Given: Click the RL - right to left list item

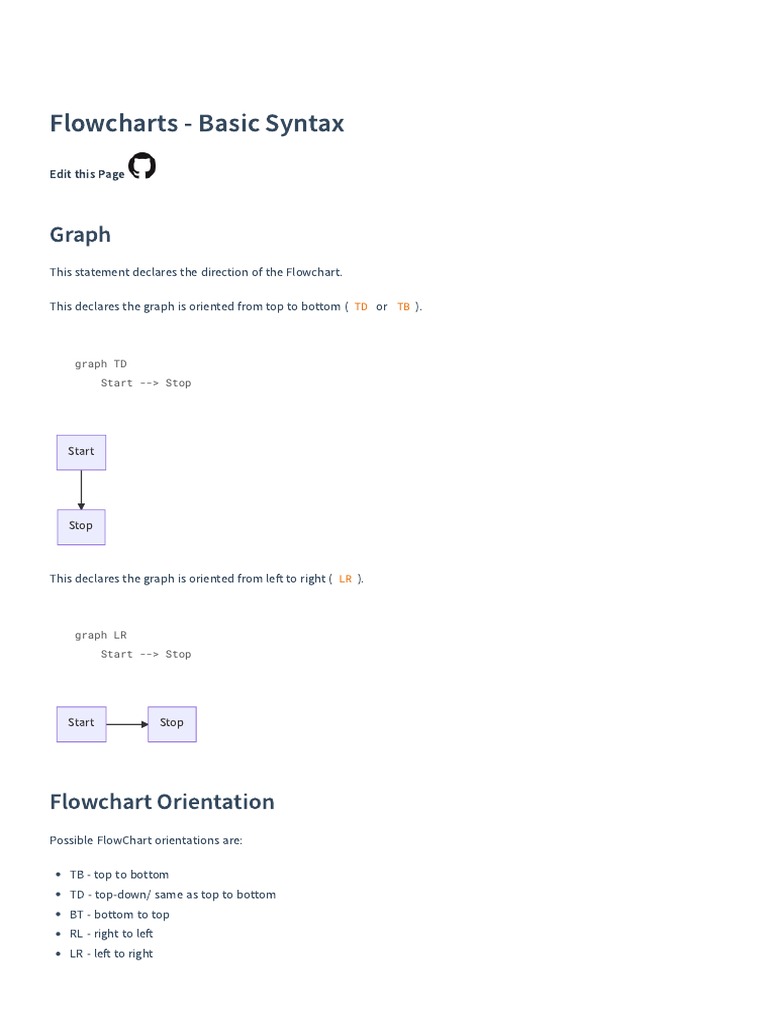Looking at the screenshot, I should [111, 934].
